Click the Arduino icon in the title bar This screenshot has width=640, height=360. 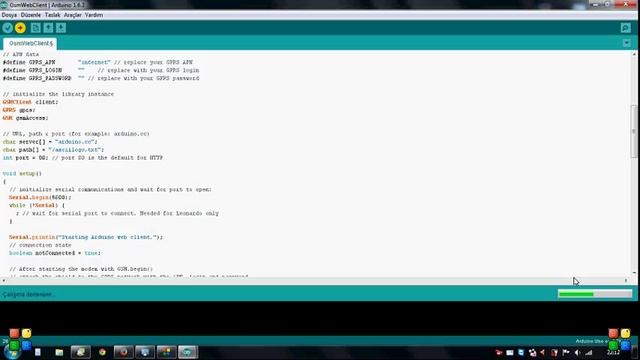coord(4,5)
